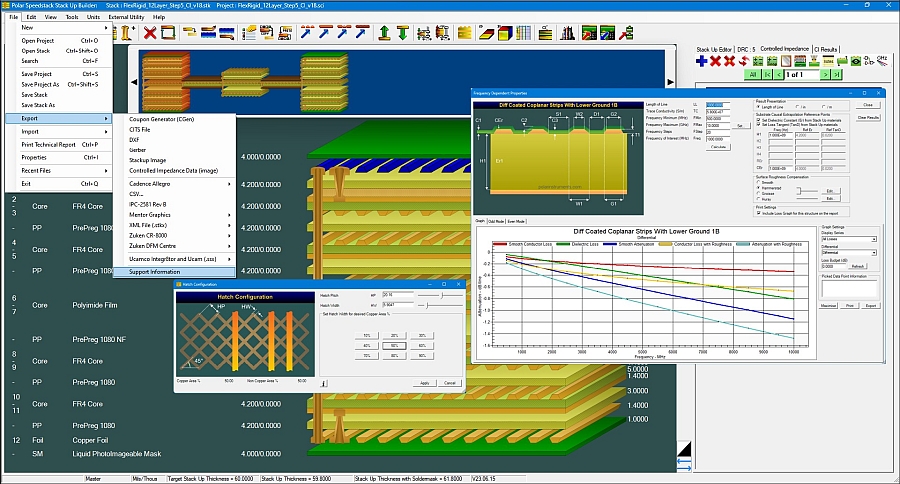Choose Support Information from Export menu
900x484 pixels.
click(174, 272)
